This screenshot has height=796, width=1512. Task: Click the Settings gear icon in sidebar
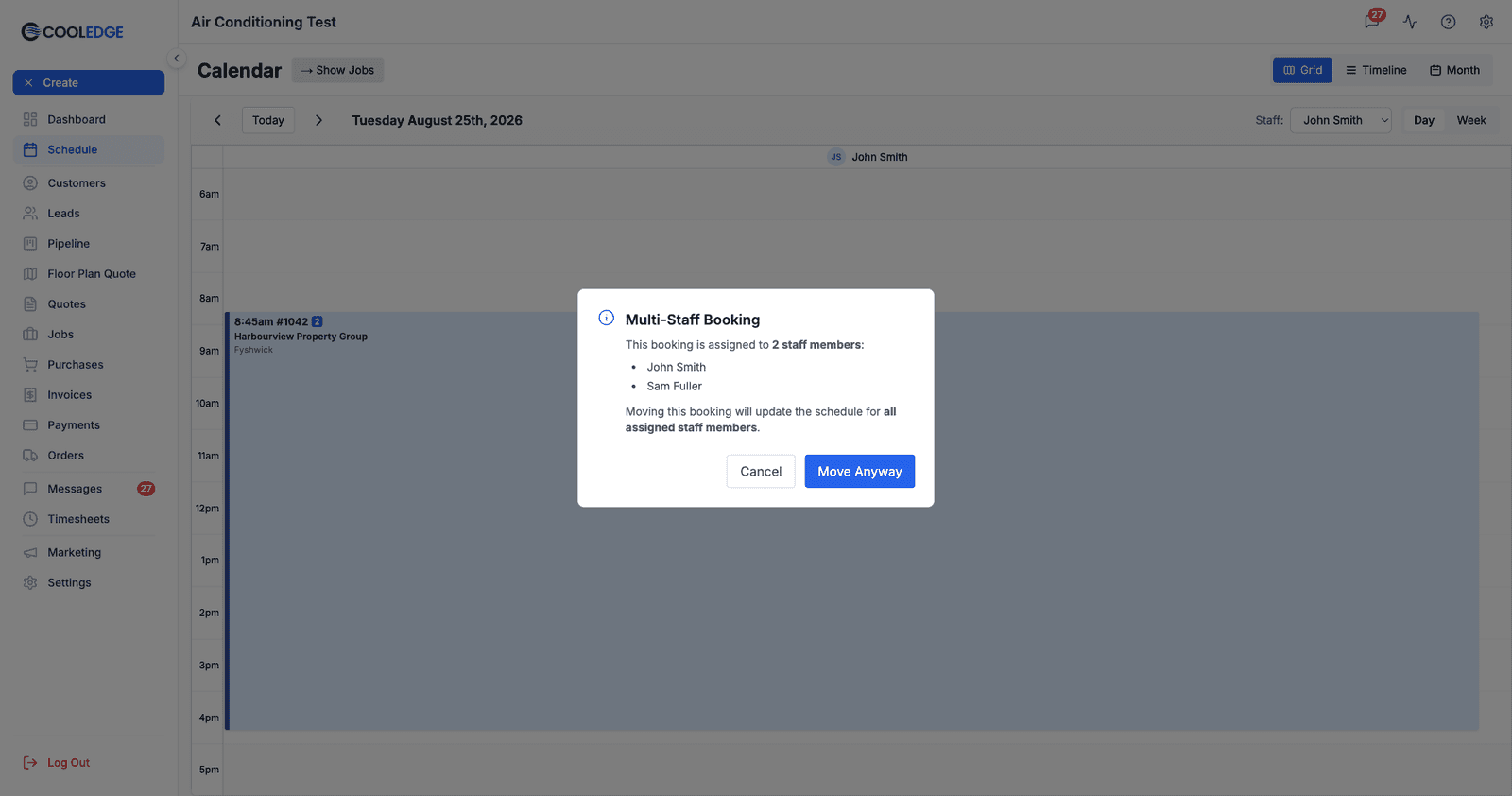tap(30, 582)
